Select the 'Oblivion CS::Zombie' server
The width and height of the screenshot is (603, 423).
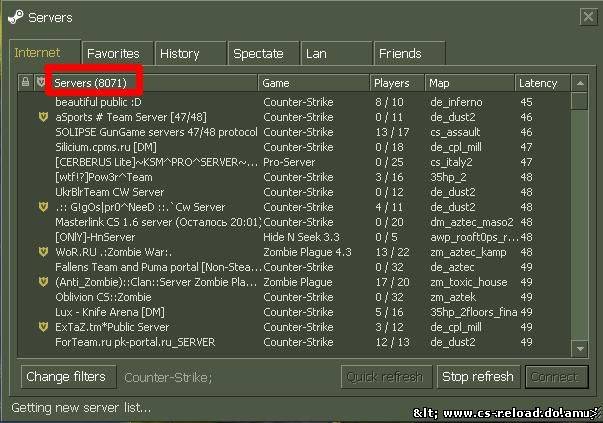coord(294,297)
